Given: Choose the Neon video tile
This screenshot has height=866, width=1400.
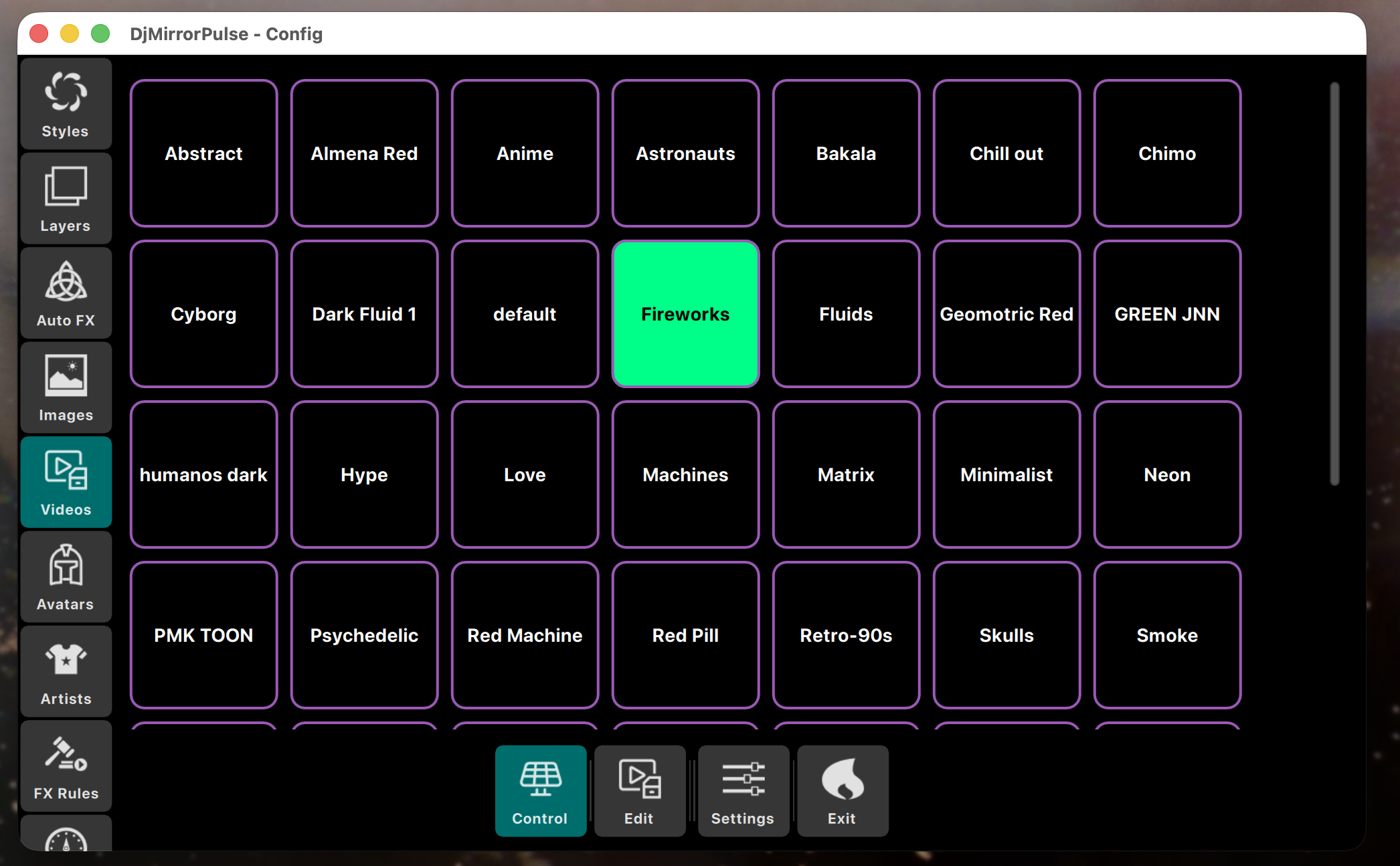Looking at the screenshot, I should (x=1168, y=474).
